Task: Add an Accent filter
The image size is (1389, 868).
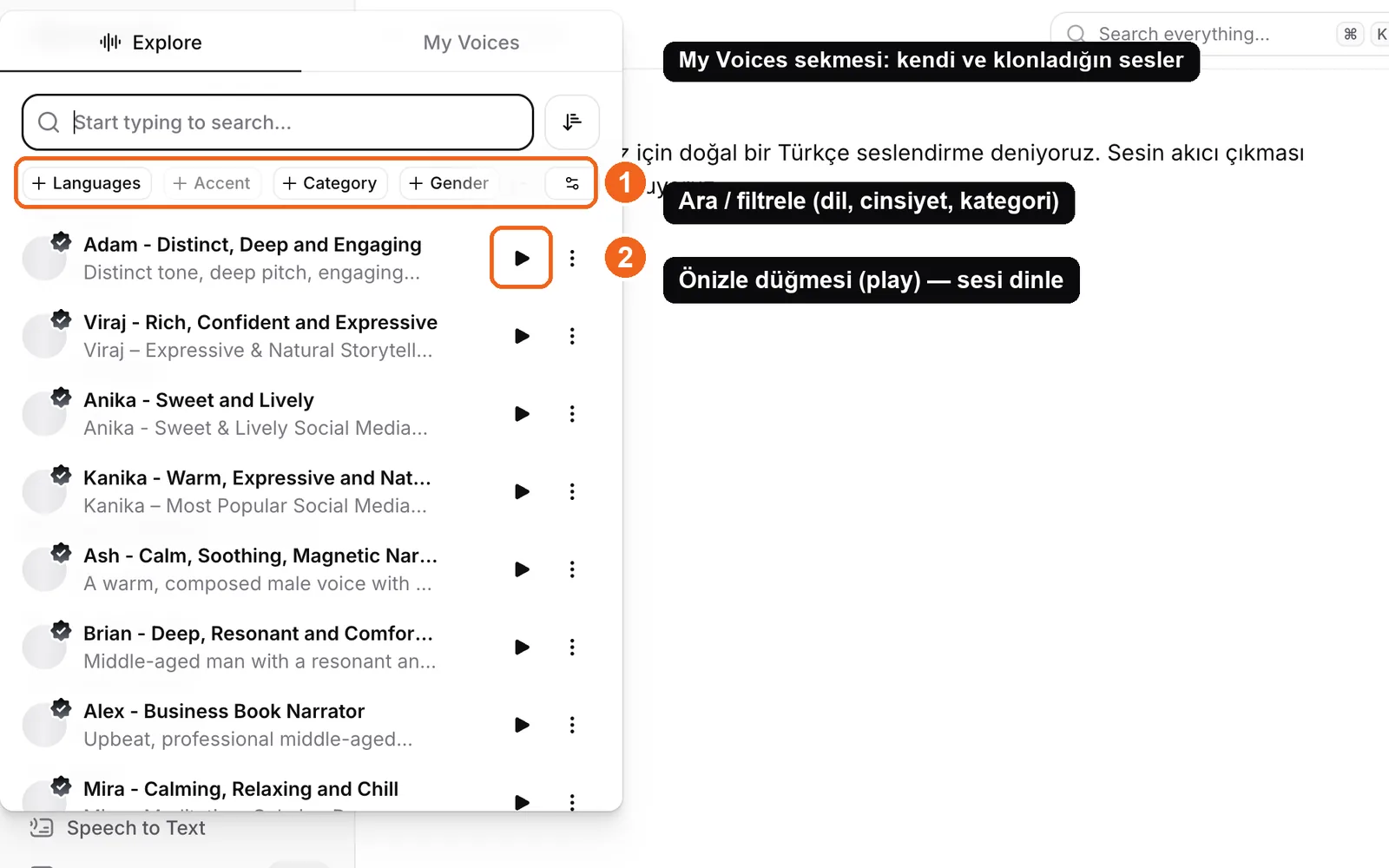Action: point(212,183)
